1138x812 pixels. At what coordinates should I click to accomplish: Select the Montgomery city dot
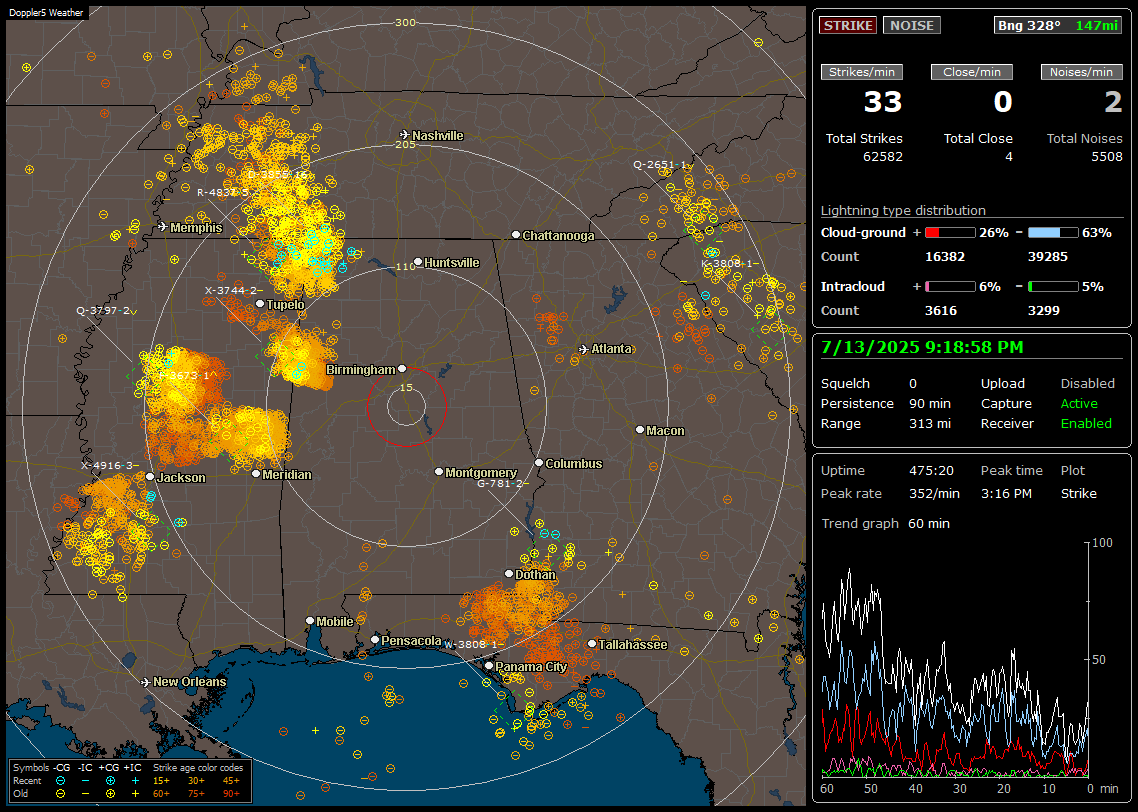pyautogui.click(x=438, y=472)
